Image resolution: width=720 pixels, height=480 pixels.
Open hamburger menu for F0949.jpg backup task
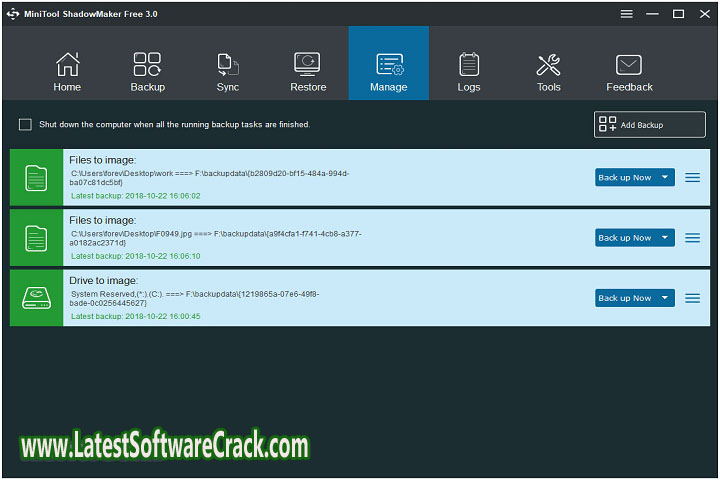[692, 237]
